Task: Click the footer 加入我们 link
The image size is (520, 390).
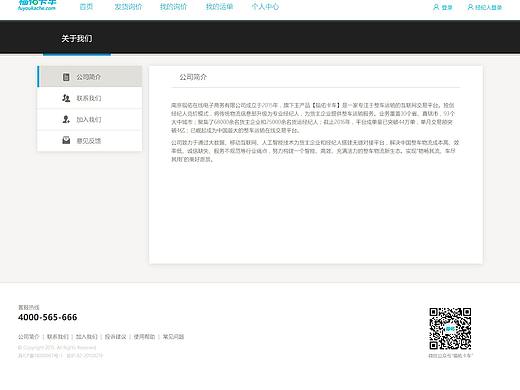Action: point(87,337)
